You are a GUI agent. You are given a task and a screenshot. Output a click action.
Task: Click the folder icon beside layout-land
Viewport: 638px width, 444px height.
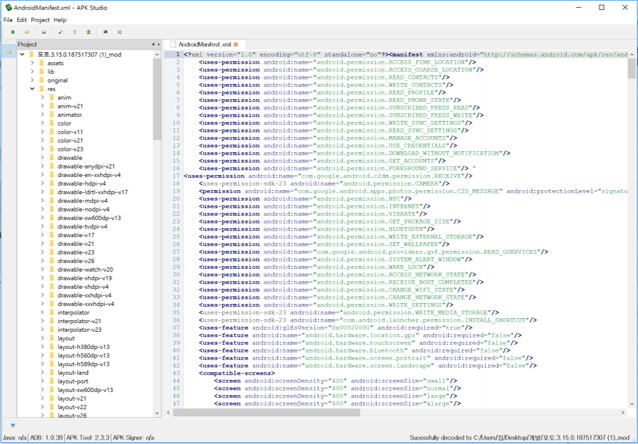[x=52, y=373]
